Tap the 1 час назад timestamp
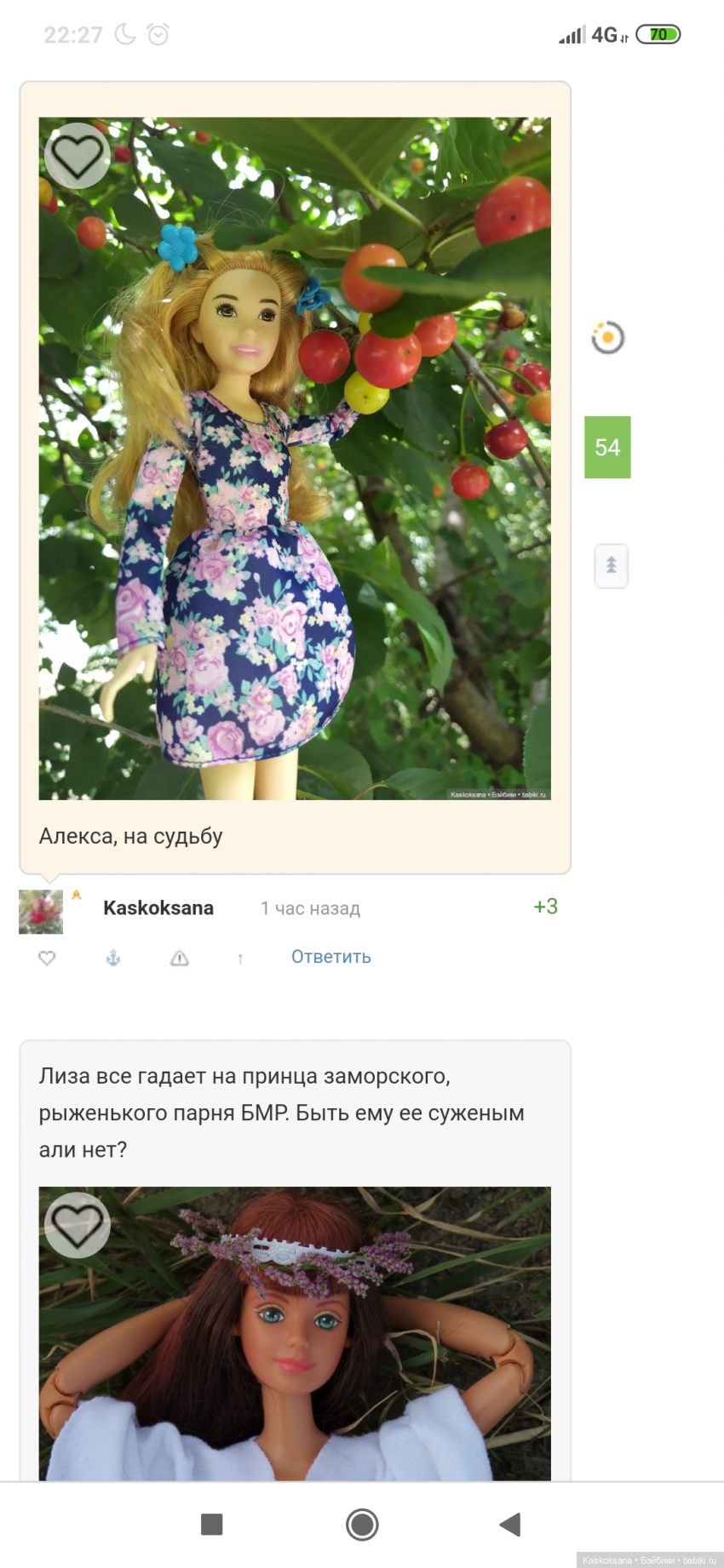The image size is (724, 1568). click(310, 908)
